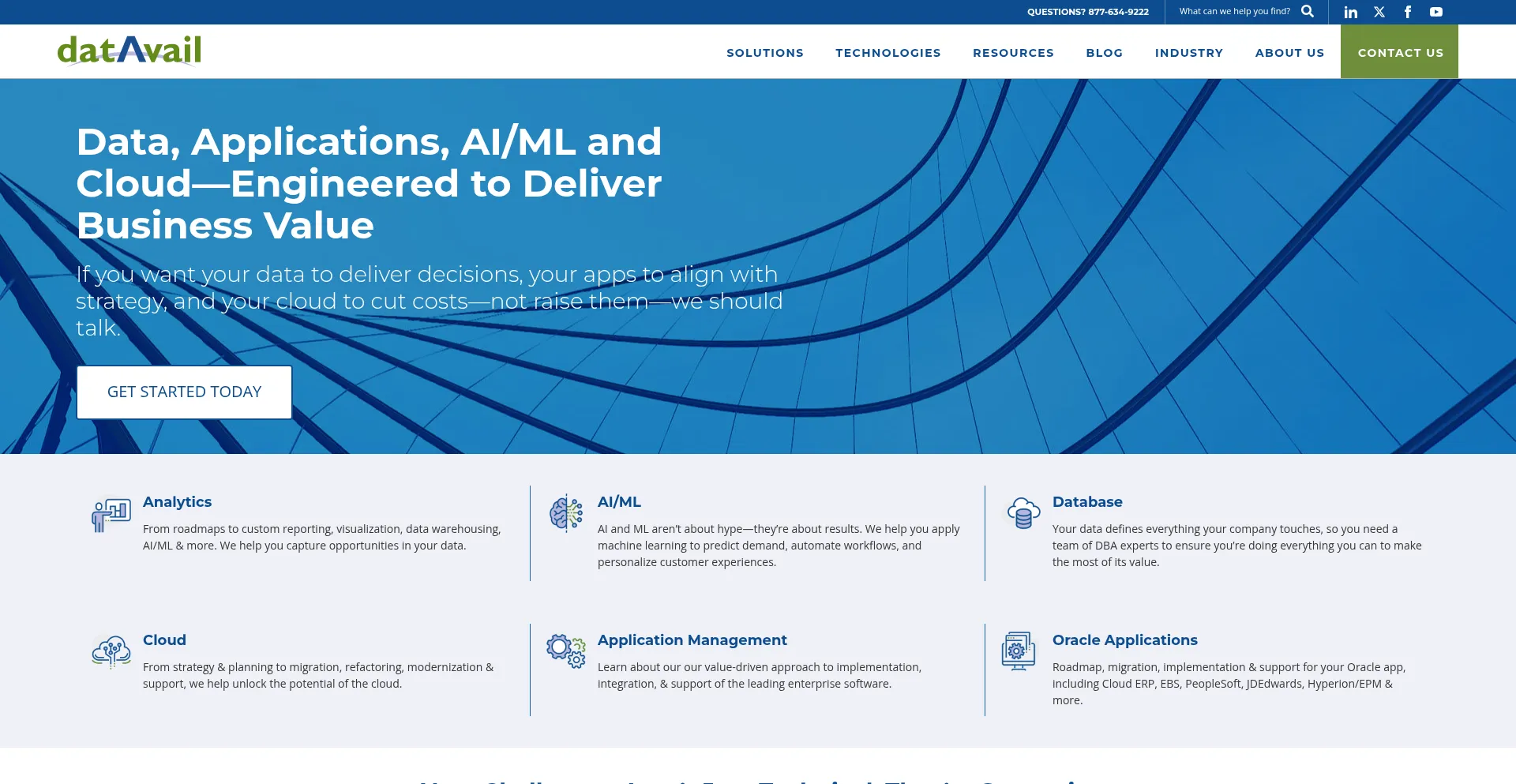Click the Datavail logo

[129, 51]
